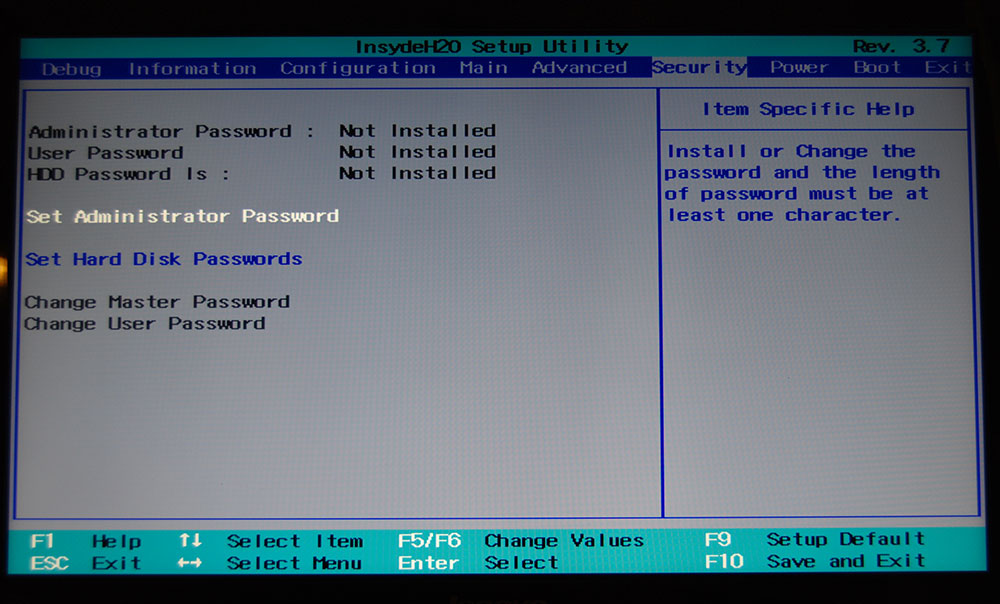Screen dimensions: 1000x604
Task: Click Not Installed value for User Password
Action: [417, 151]
